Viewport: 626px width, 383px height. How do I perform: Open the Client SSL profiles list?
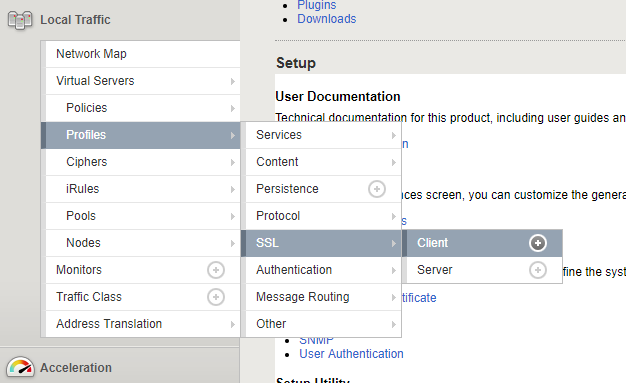[482, 243]
